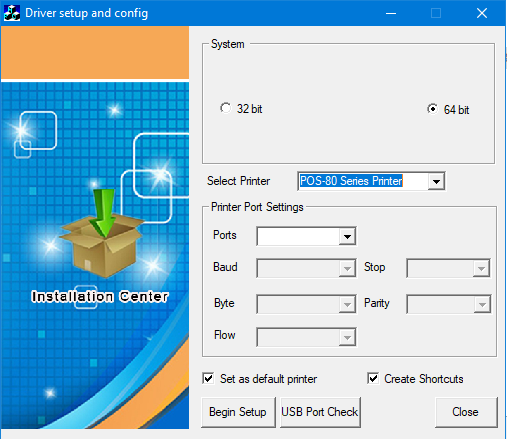Open the Baud rate dropdown
Image resolution: width=507 pixels, height=439 pixels.
(347, 268)
